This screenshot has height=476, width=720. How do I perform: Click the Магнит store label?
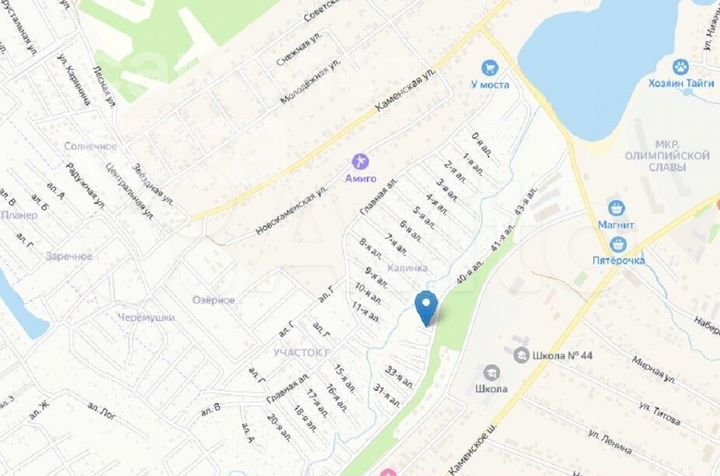click(616, 225)
